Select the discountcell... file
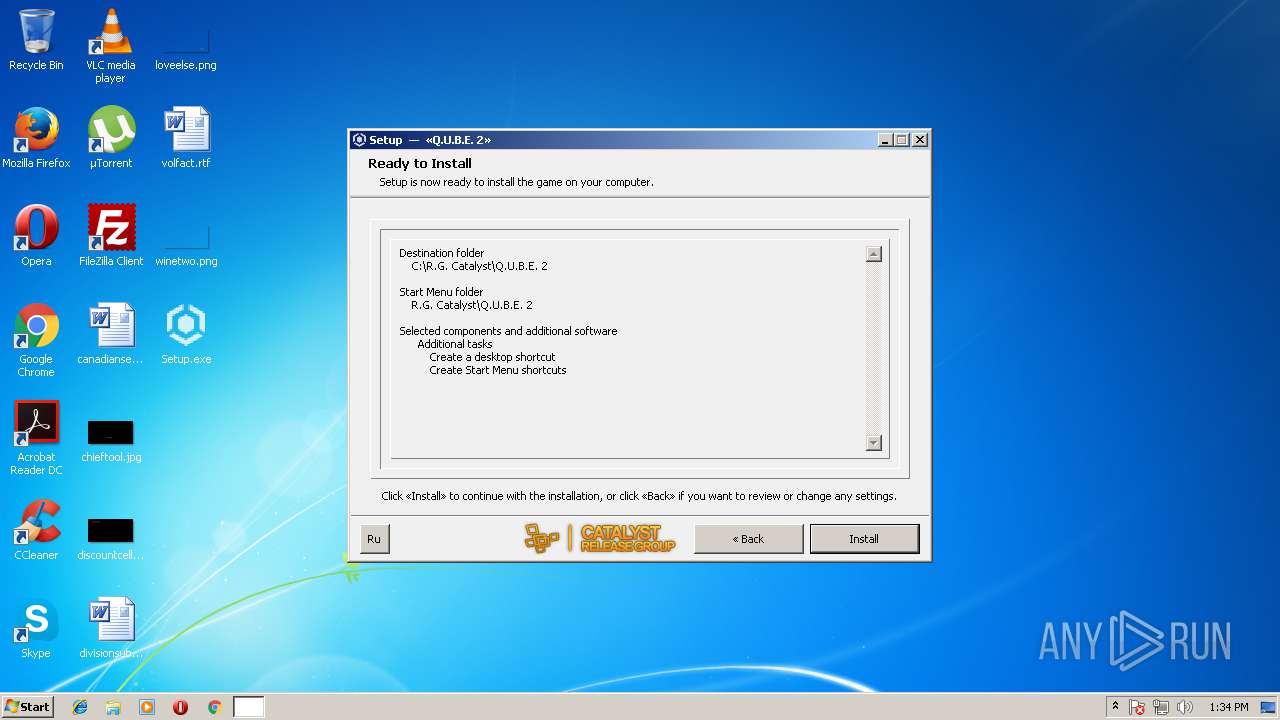Viewport: 1280px width, 720px height. [x=110, y=539]
